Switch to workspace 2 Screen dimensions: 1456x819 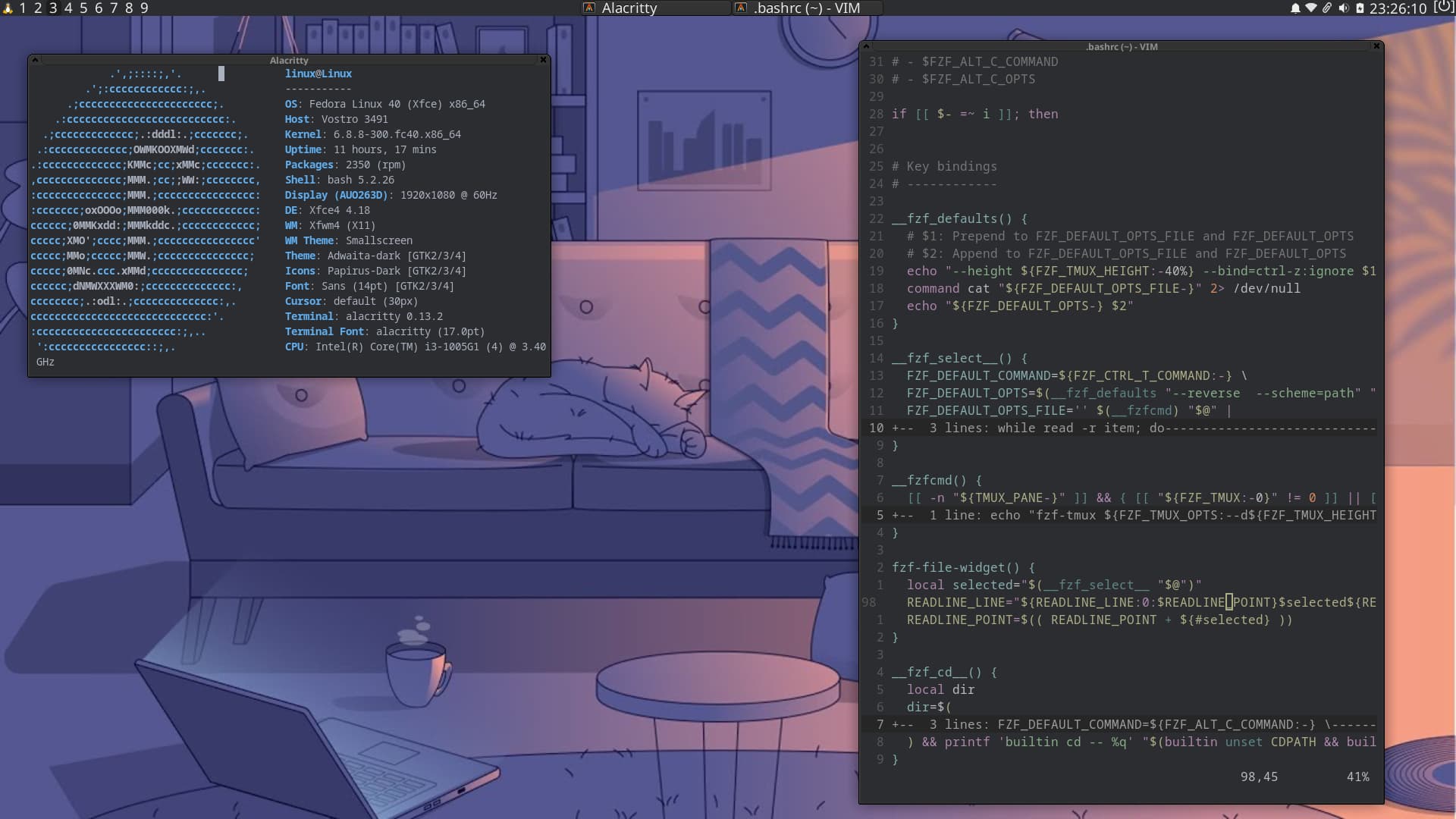tap(38, 8)
